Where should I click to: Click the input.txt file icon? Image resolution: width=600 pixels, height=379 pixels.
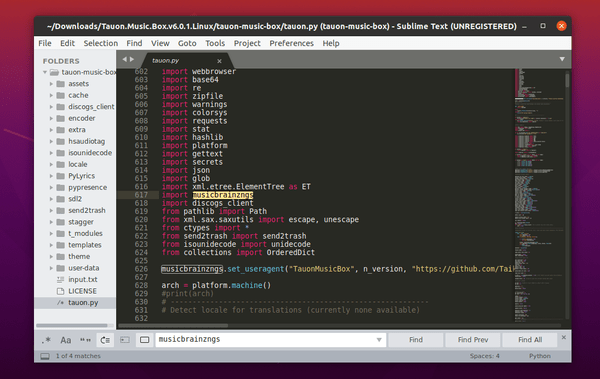click(x=60, y=279)
